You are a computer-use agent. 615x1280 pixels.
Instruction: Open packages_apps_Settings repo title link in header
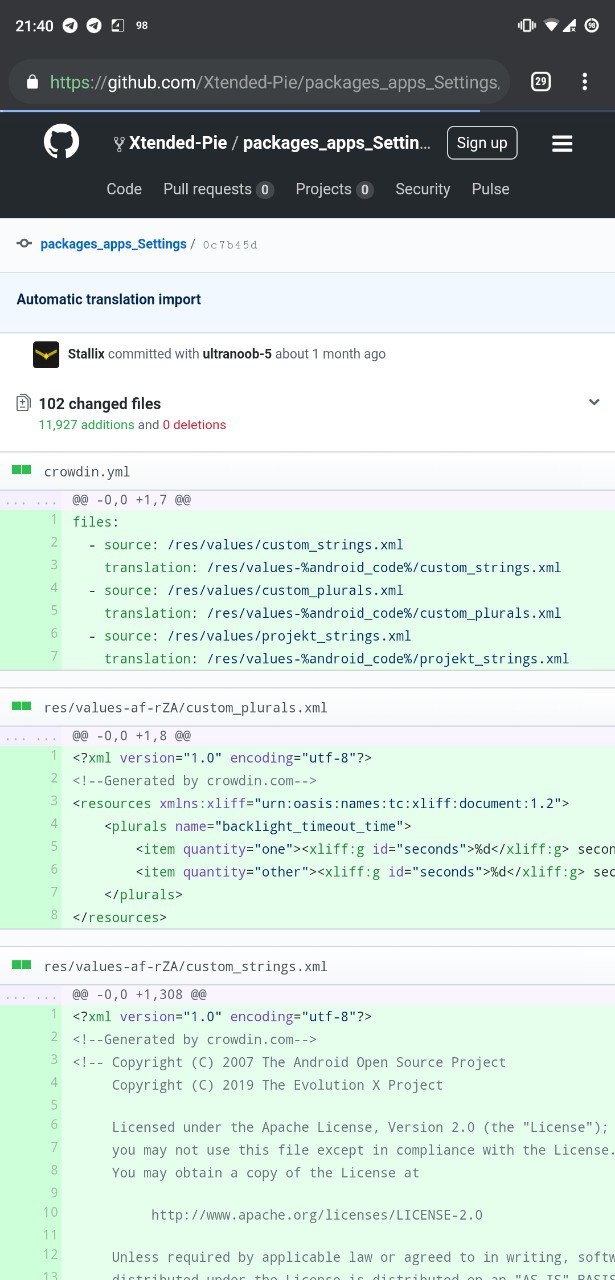pos(337,144)
